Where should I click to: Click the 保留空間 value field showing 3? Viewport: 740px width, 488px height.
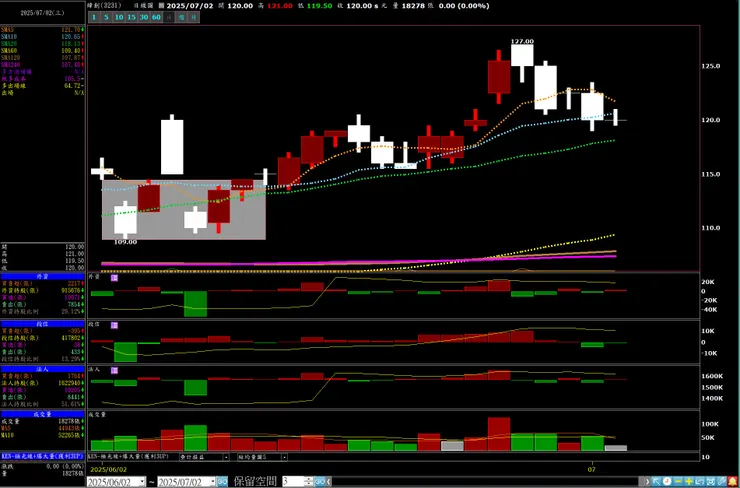click(x=293, y=482)
